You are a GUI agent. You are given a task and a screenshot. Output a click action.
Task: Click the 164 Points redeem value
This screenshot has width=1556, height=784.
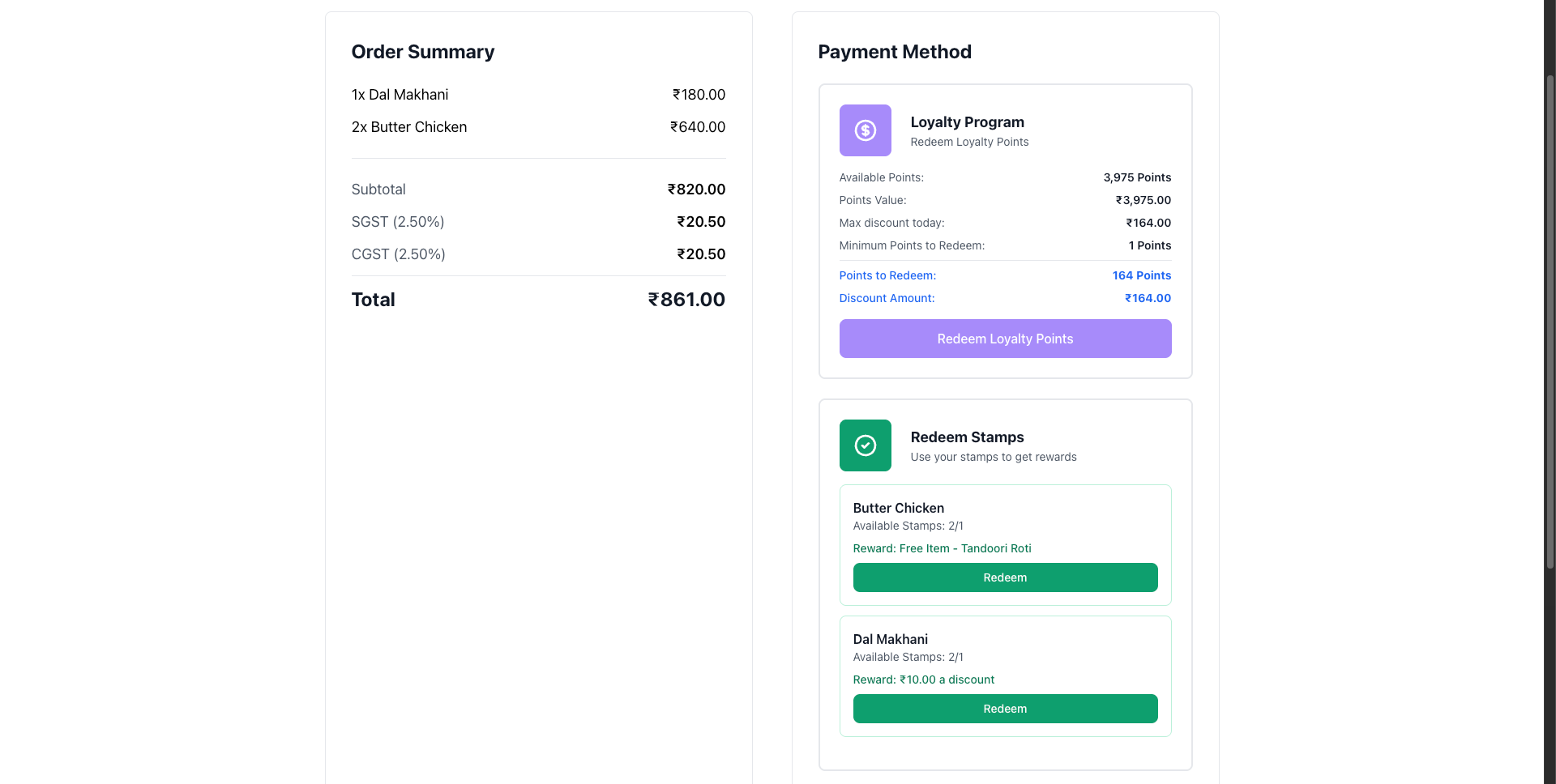click(x=1141, y=275)
